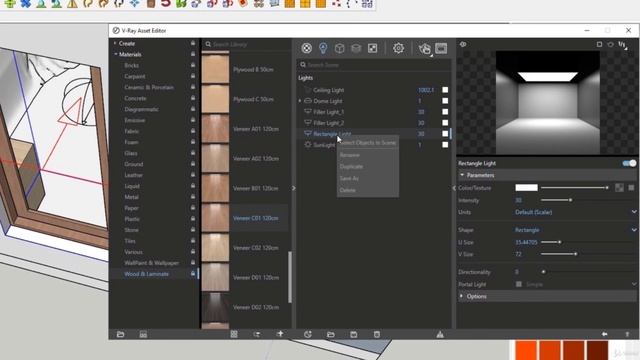Choose Delete from the context menu
Screen dimensions: 640x360
pyautogui.click(x=367, y=190)
